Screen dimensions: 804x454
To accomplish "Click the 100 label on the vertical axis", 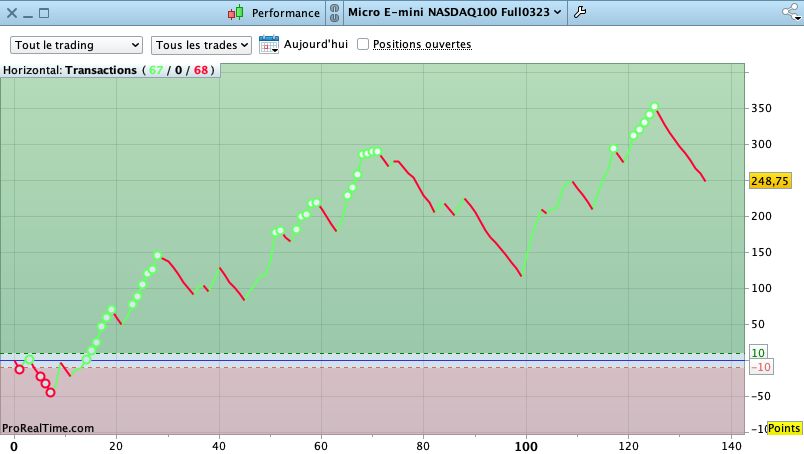I will pyautogui.click(x=761, y=288).
